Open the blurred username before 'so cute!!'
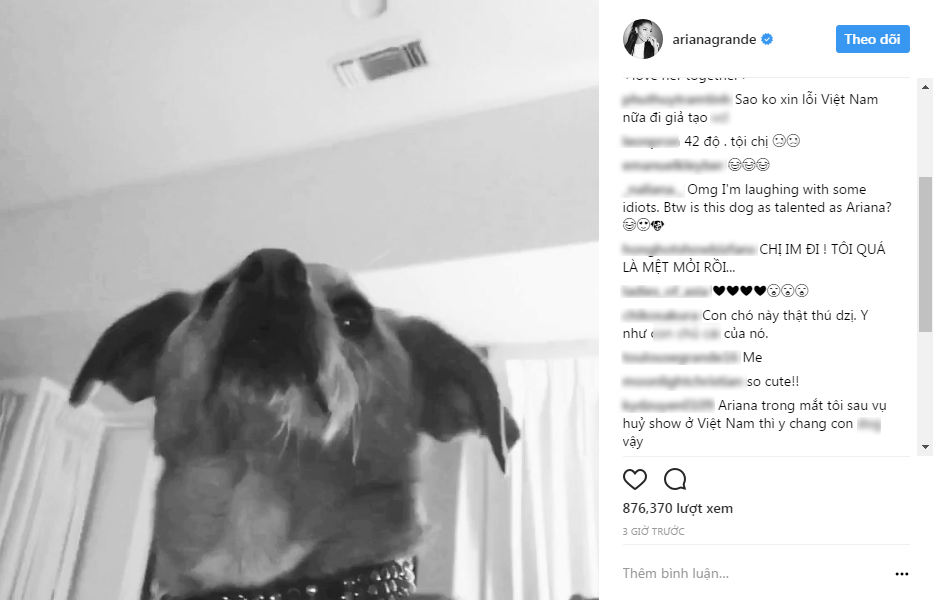The image size is (933, 600). pos(682,382)
